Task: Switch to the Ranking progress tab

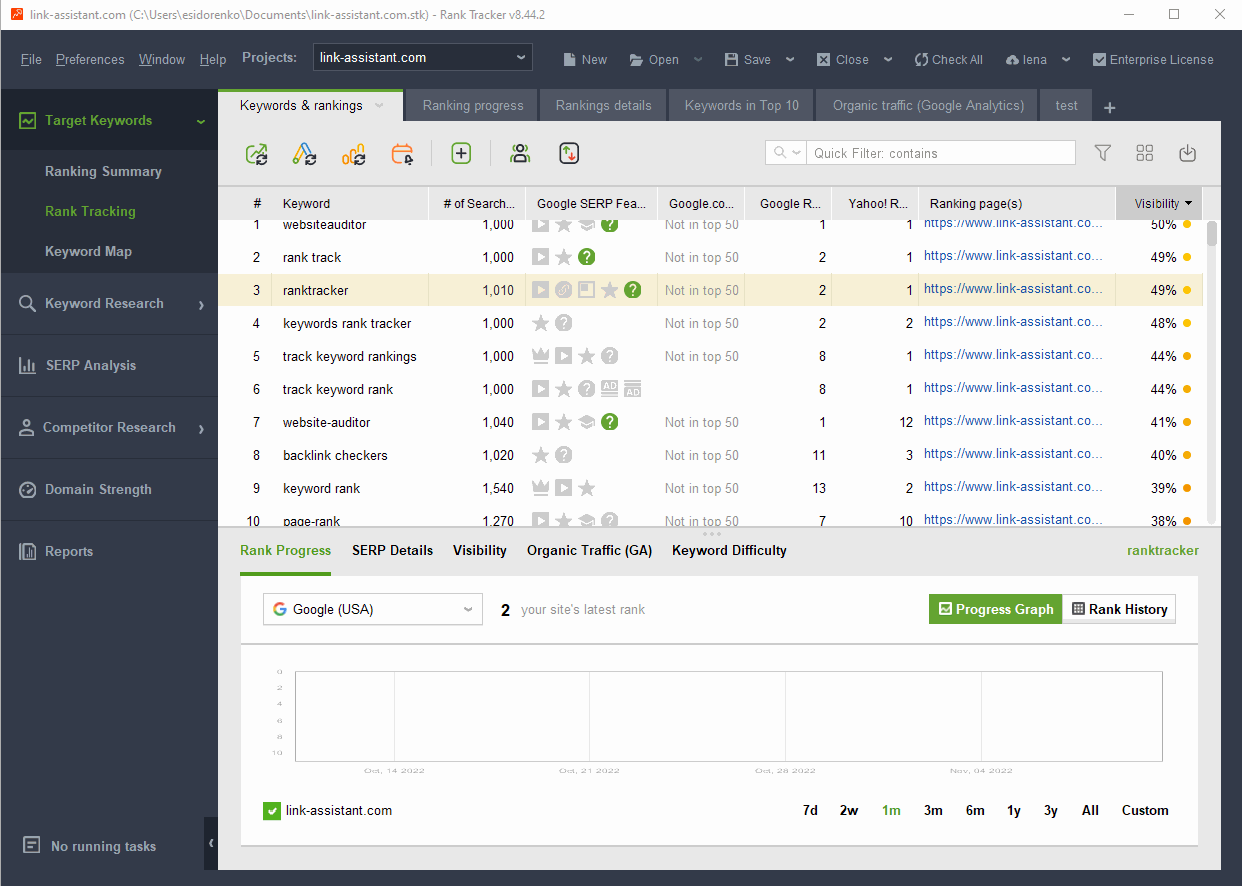Action: [x=473, y=105]
